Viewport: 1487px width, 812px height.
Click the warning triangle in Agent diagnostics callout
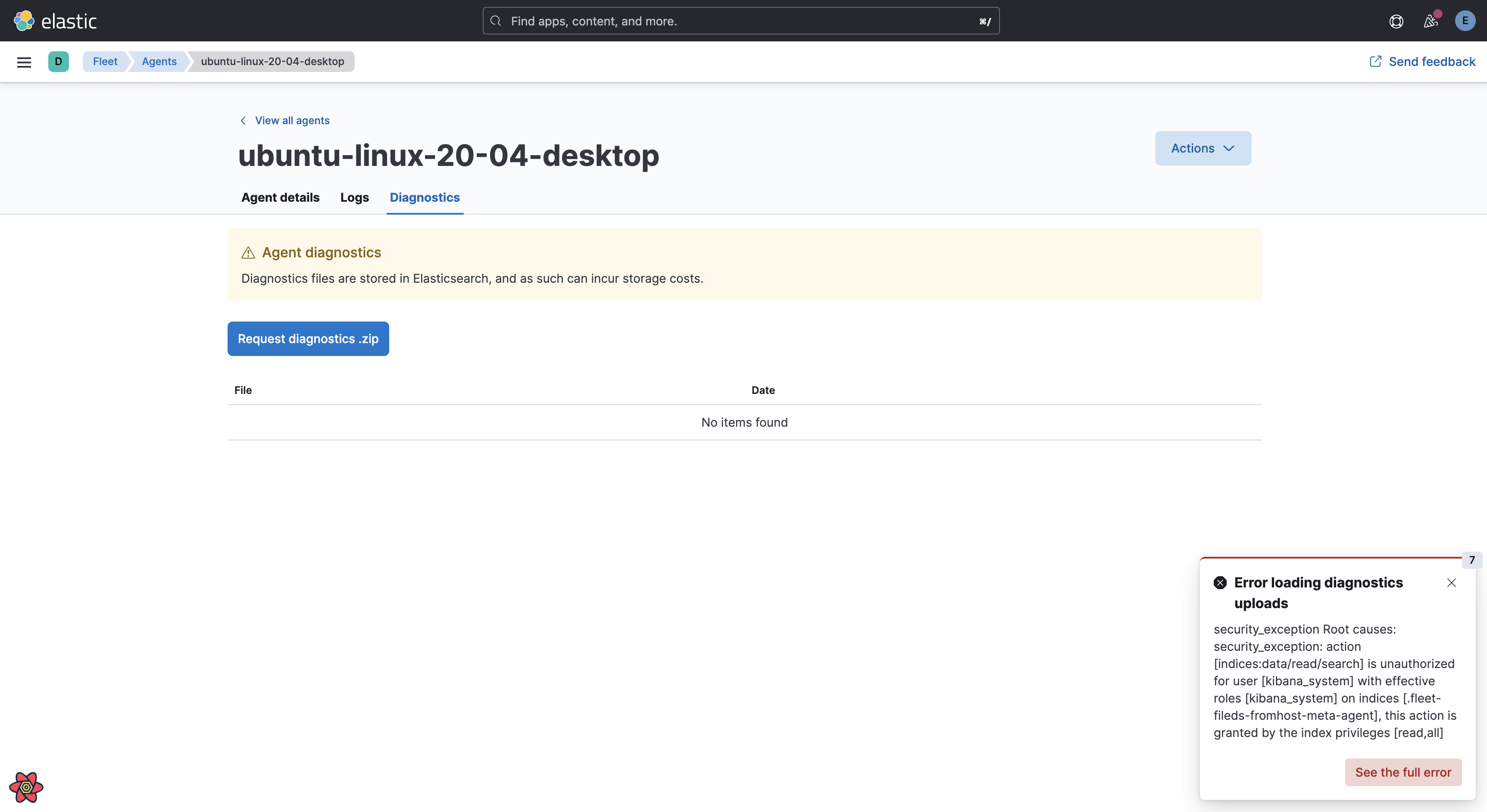click(x=248, y=252)
